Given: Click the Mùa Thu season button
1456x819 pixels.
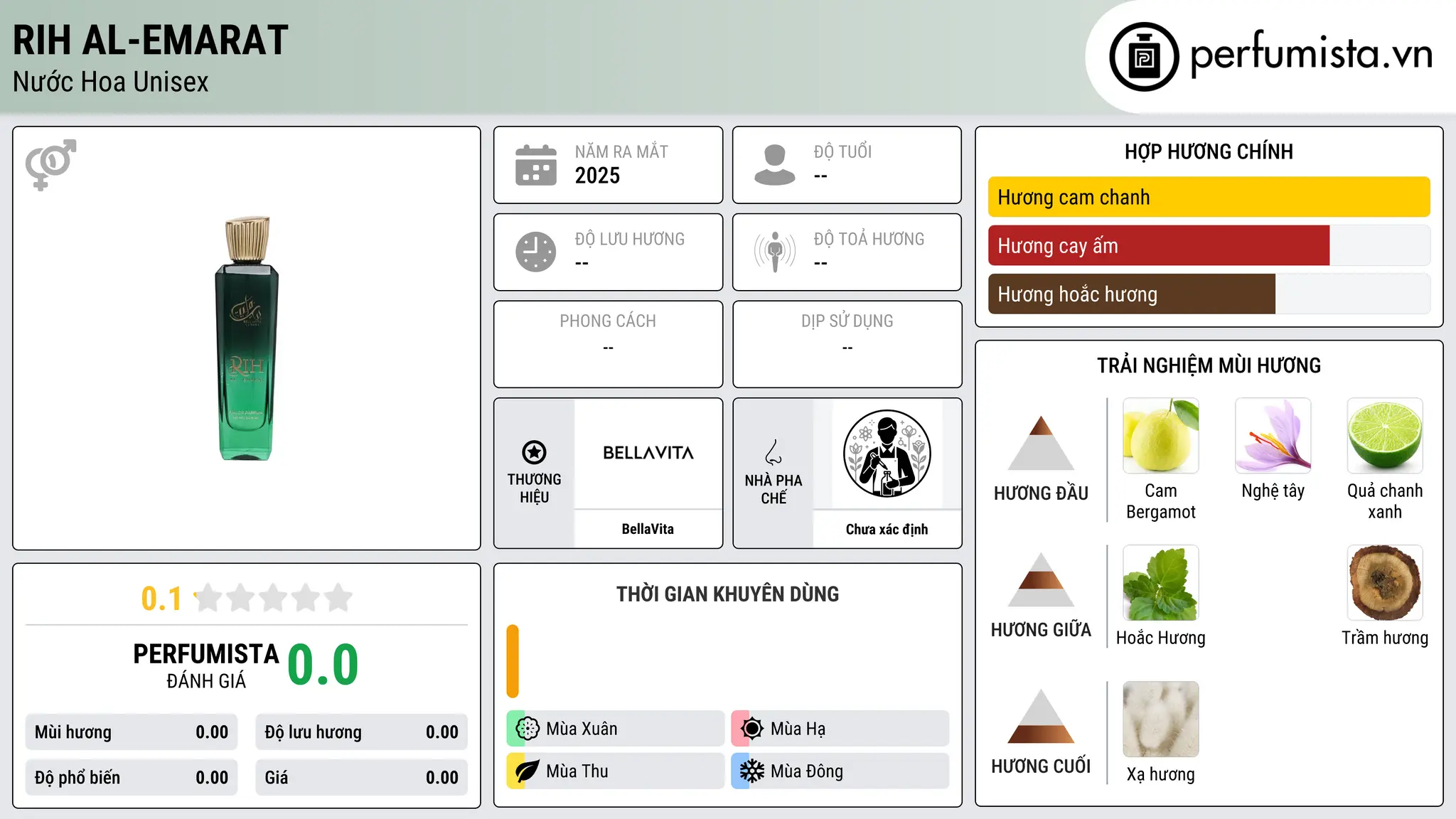Looking at the screenshot, I should tap(616, 771).
